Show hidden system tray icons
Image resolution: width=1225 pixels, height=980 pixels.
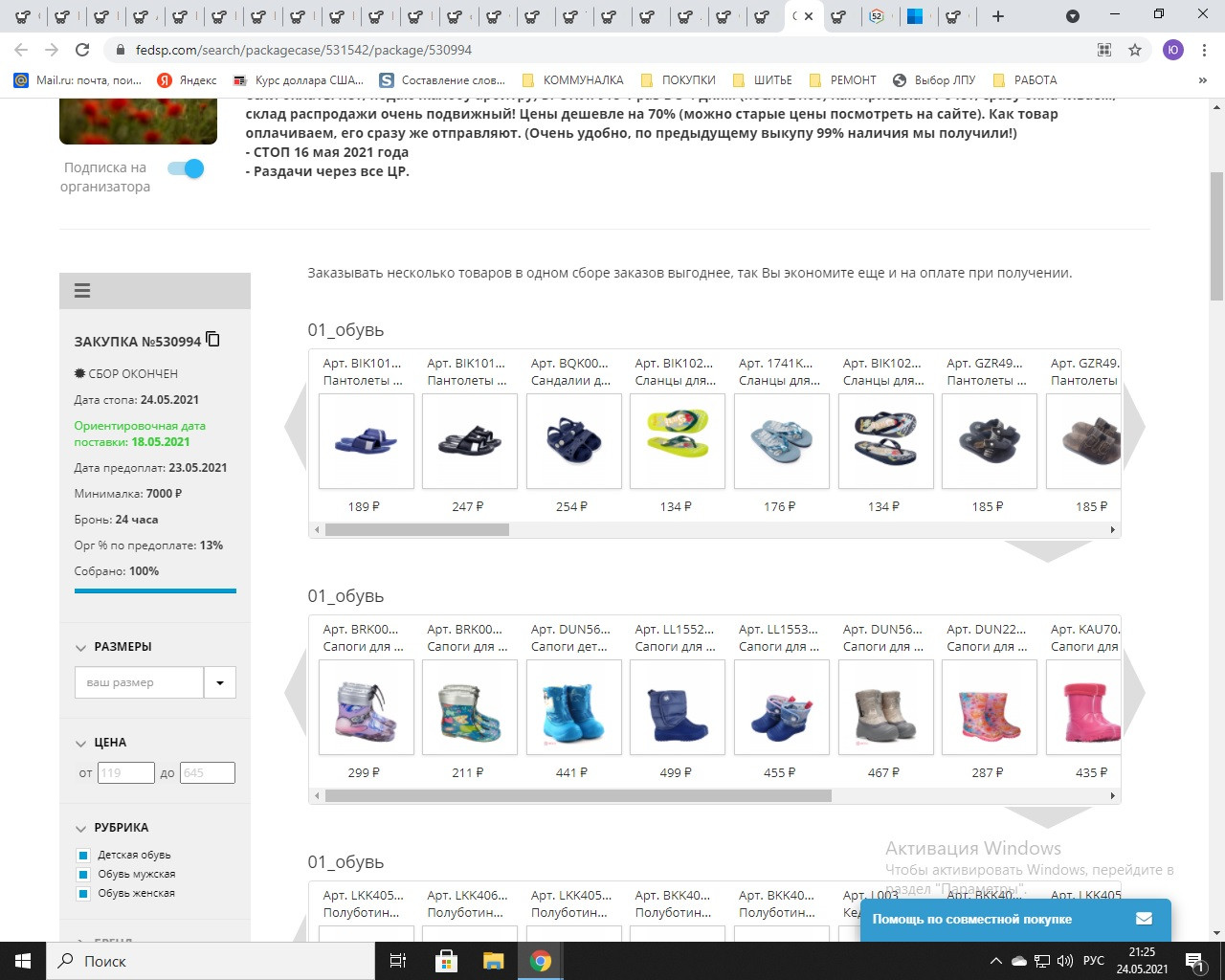pyautogui.click(x=996, y=961)
